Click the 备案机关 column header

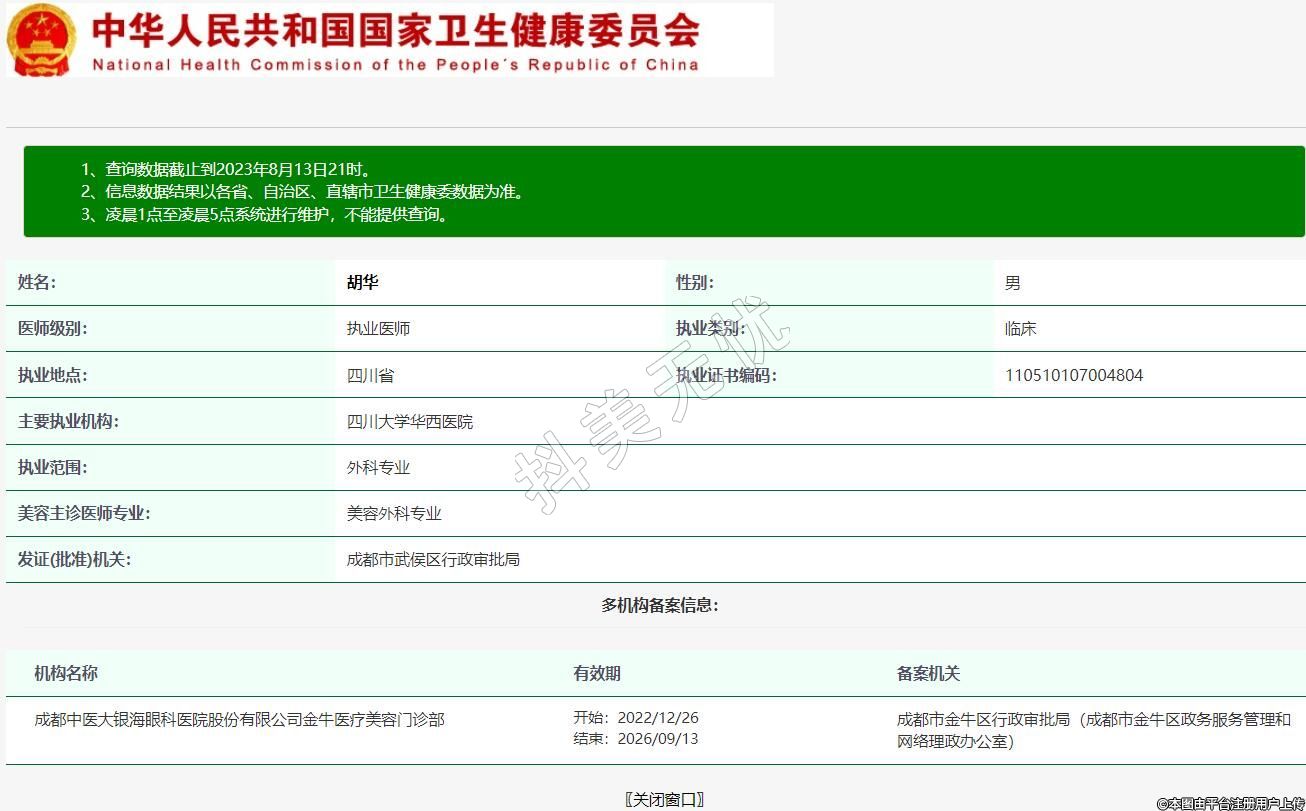[928, 674]
